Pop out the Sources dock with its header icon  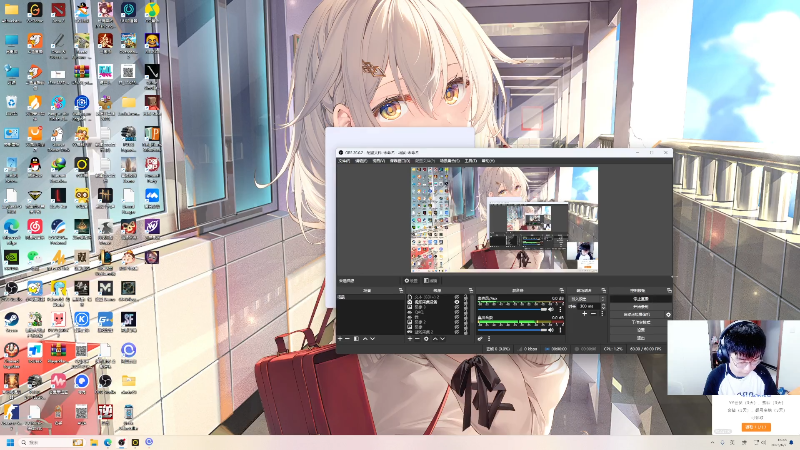[471, 290]
